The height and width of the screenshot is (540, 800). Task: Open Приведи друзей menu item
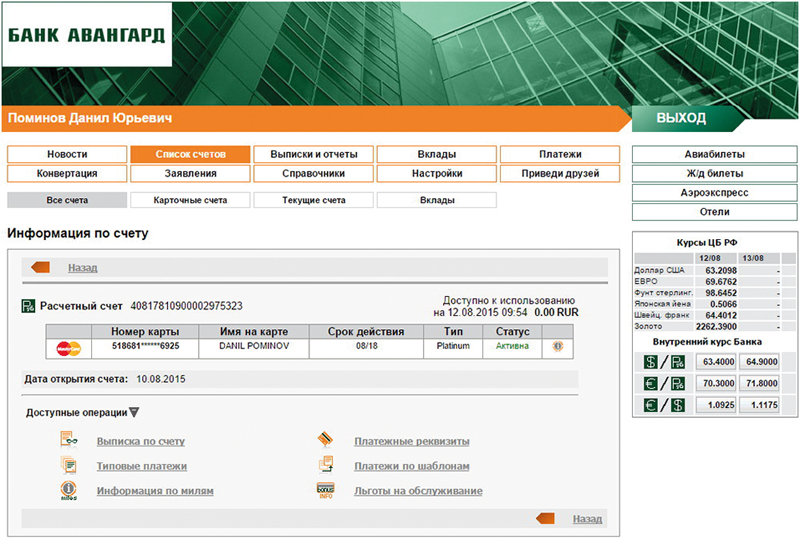560,174
